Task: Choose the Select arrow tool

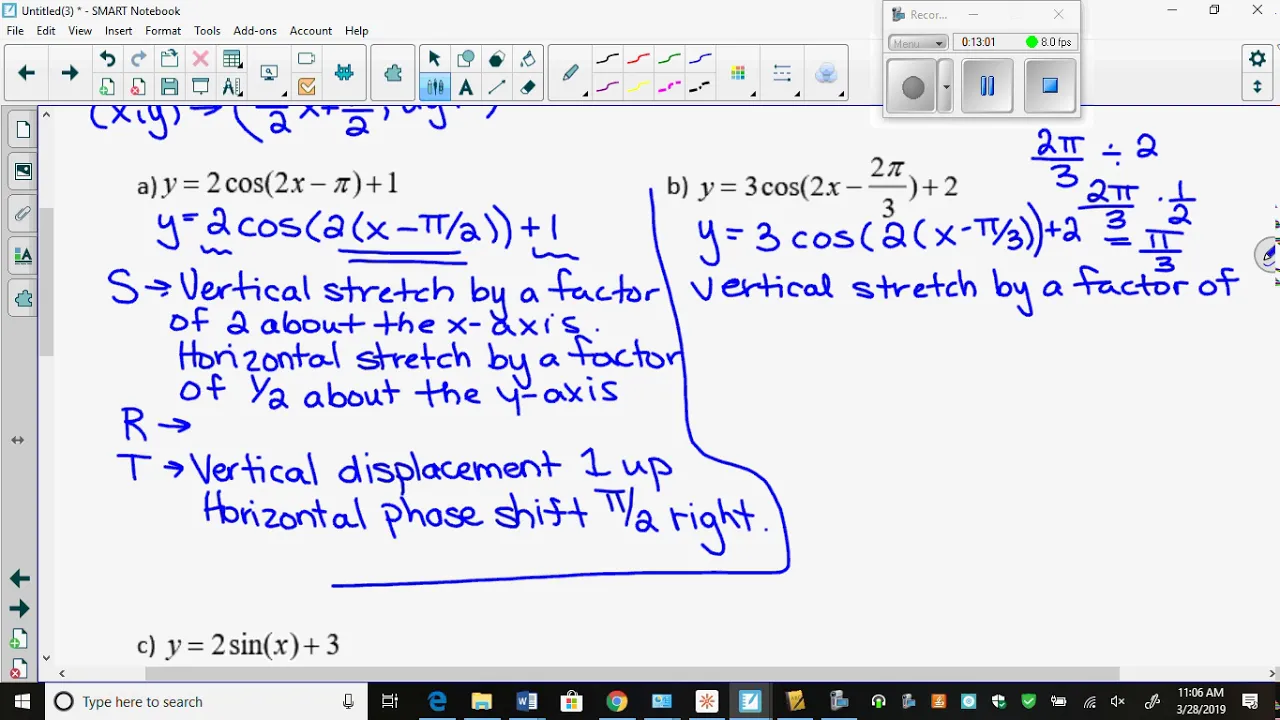Action: [x=434, y=59]
